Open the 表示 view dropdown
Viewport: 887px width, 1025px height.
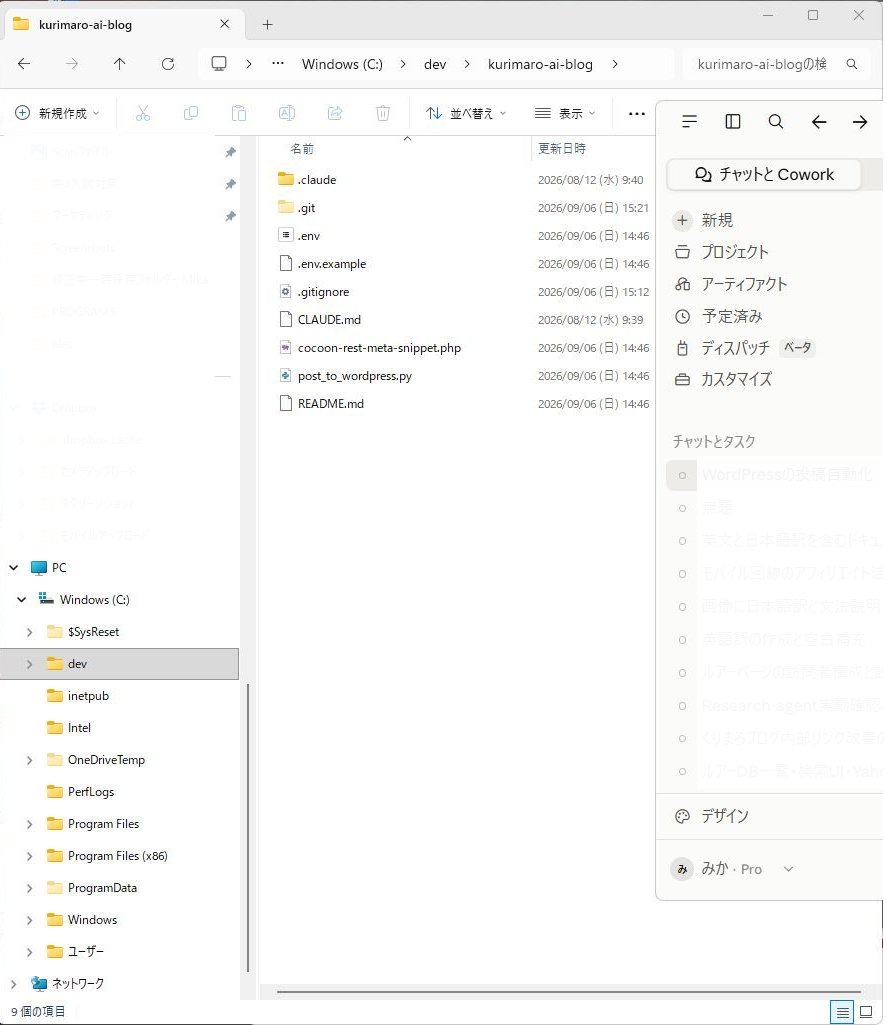pos(565,113)
